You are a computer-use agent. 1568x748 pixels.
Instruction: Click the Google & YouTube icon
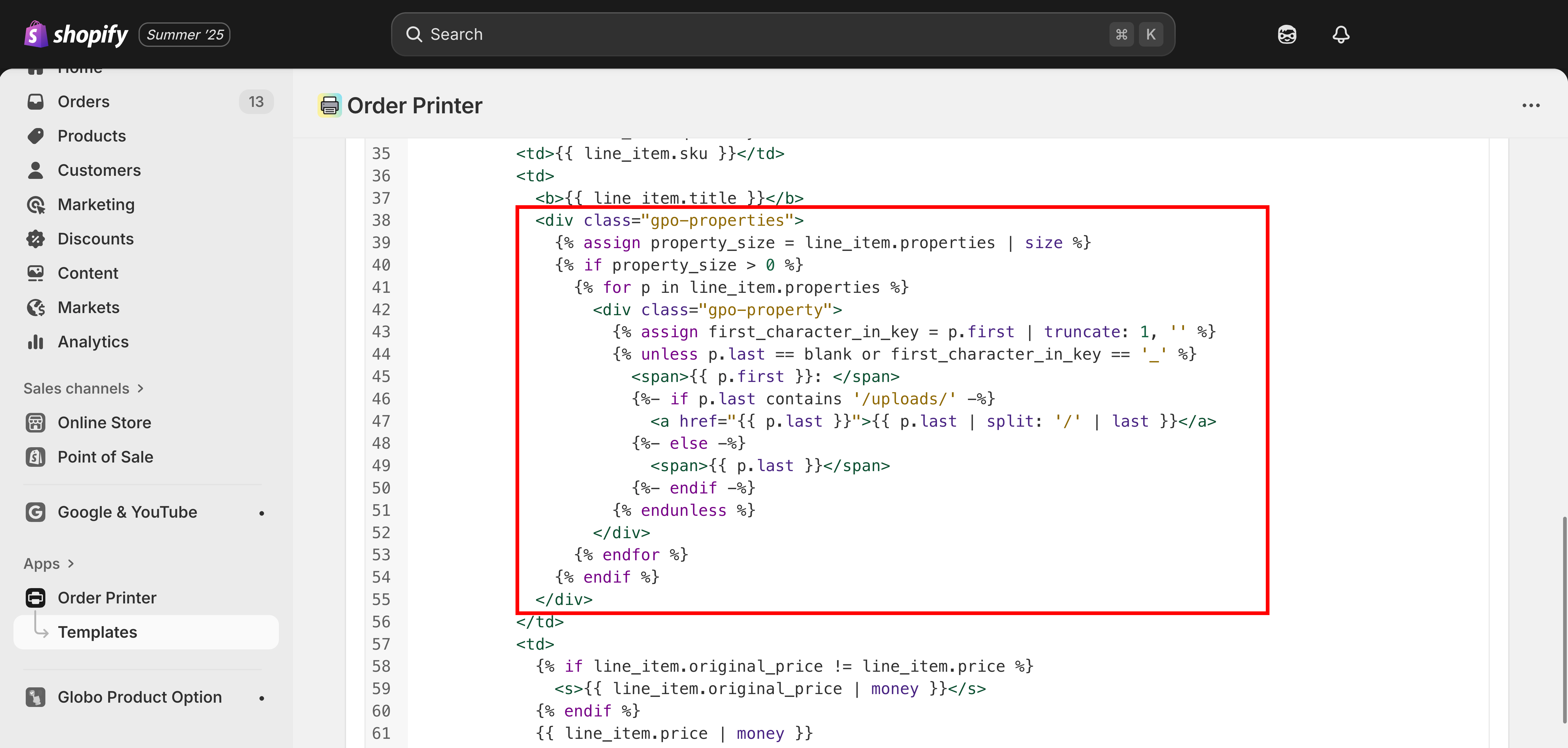tap(36, 512)
